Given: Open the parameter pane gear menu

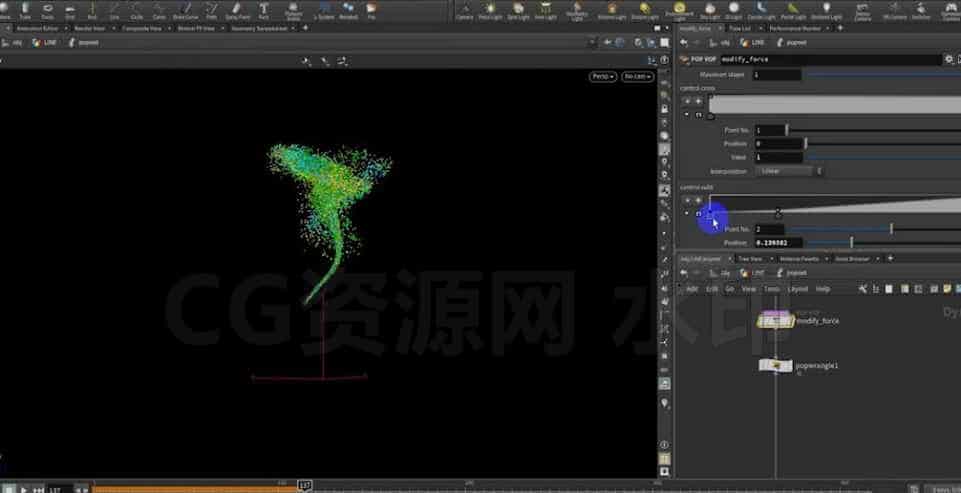Looking at the screenshot, I should (949, 59).
